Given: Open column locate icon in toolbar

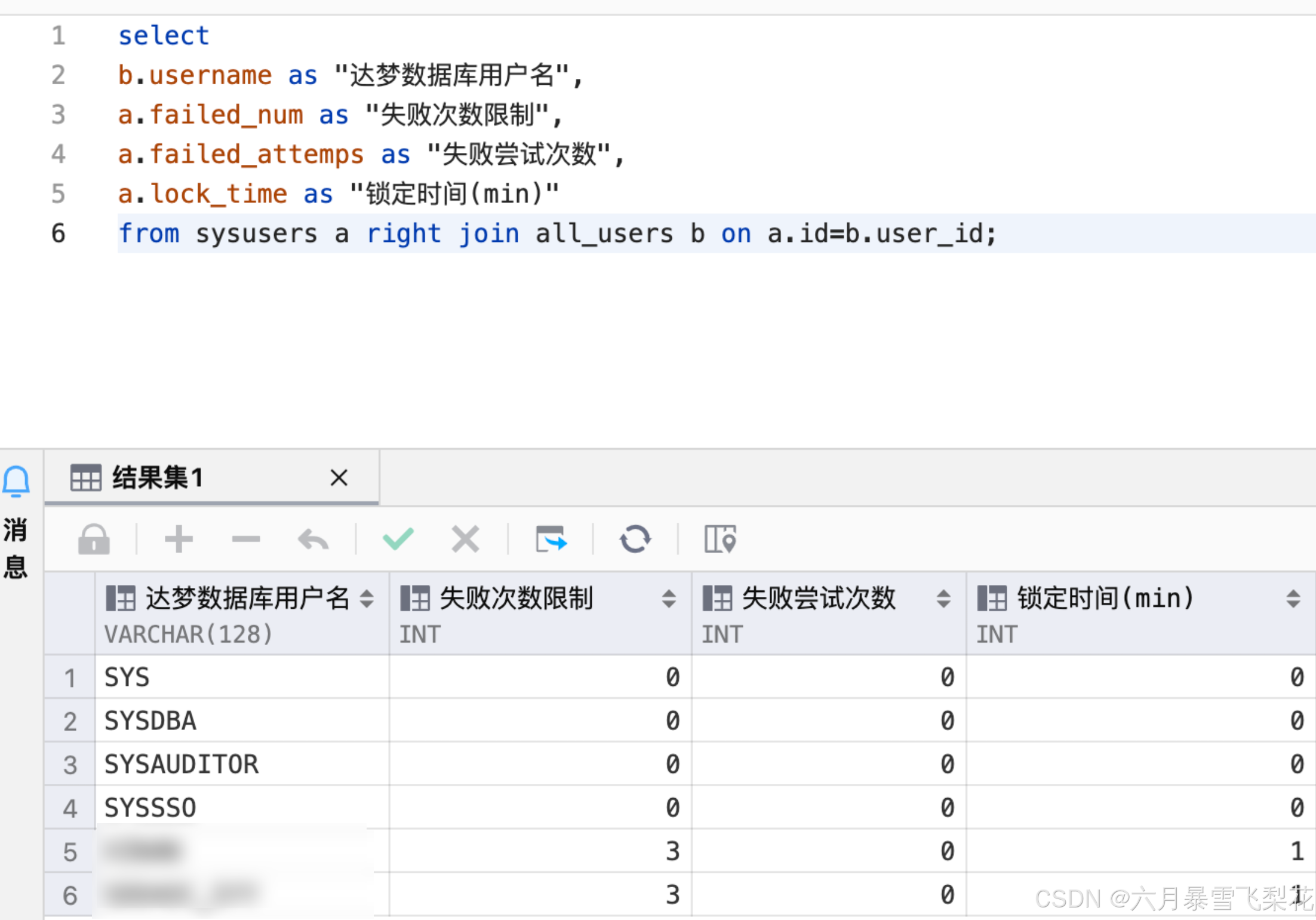Looking at the screenshot, I should click(720, 539).
